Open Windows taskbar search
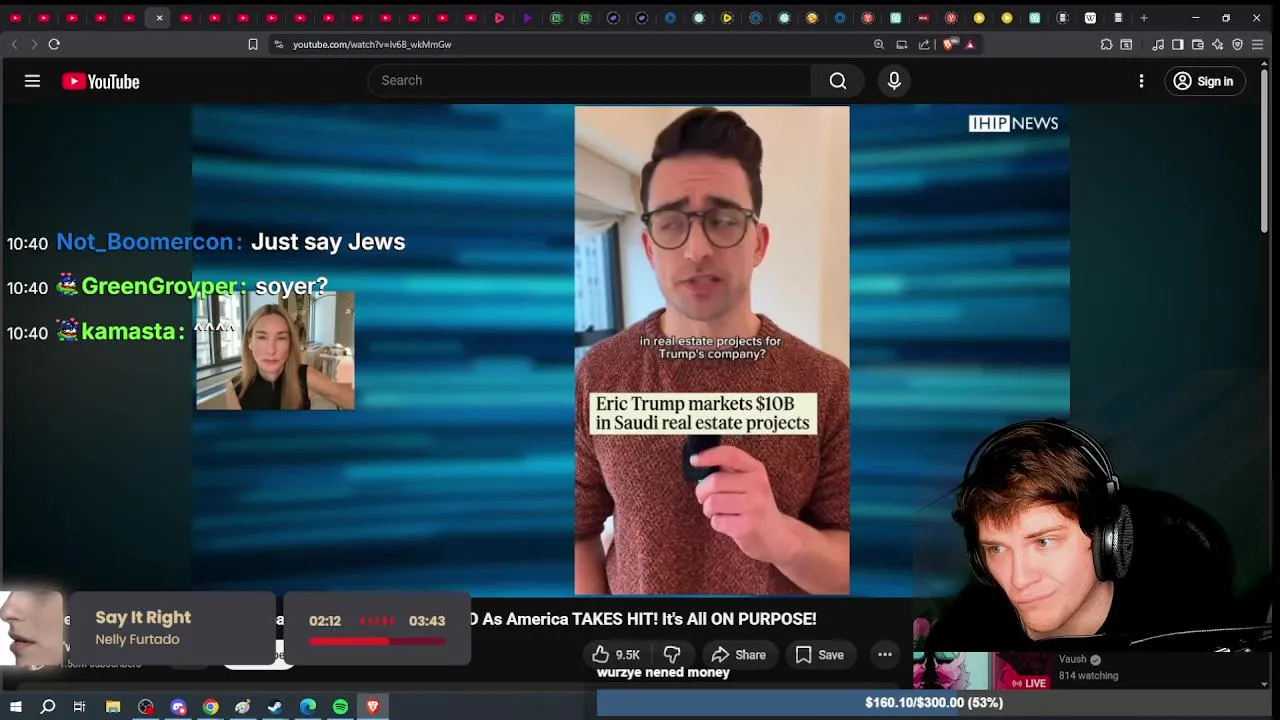This screenshot has height=720, width=1280. click(47, 707)
